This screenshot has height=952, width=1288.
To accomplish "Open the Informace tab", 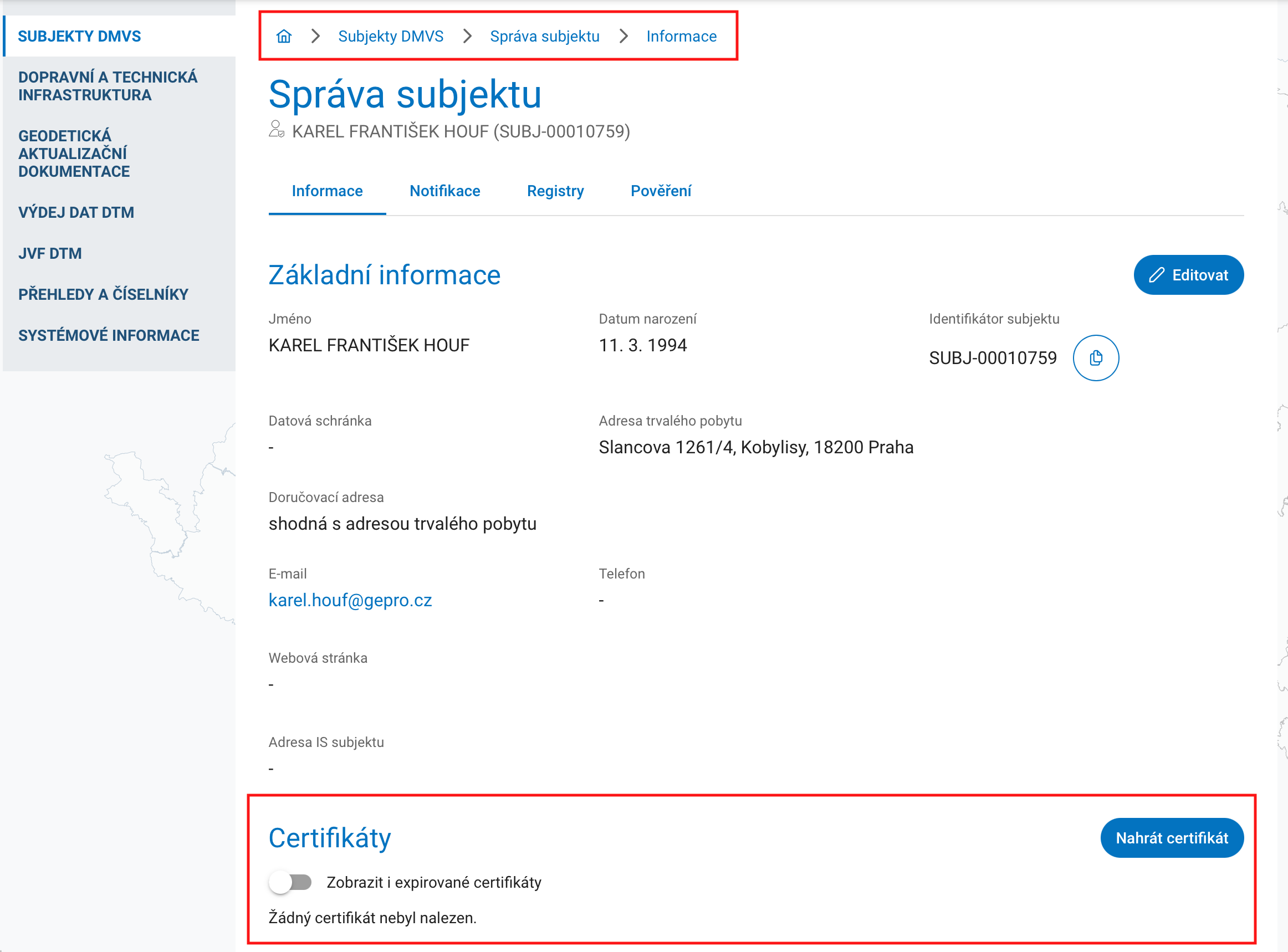I will [327, 191].
